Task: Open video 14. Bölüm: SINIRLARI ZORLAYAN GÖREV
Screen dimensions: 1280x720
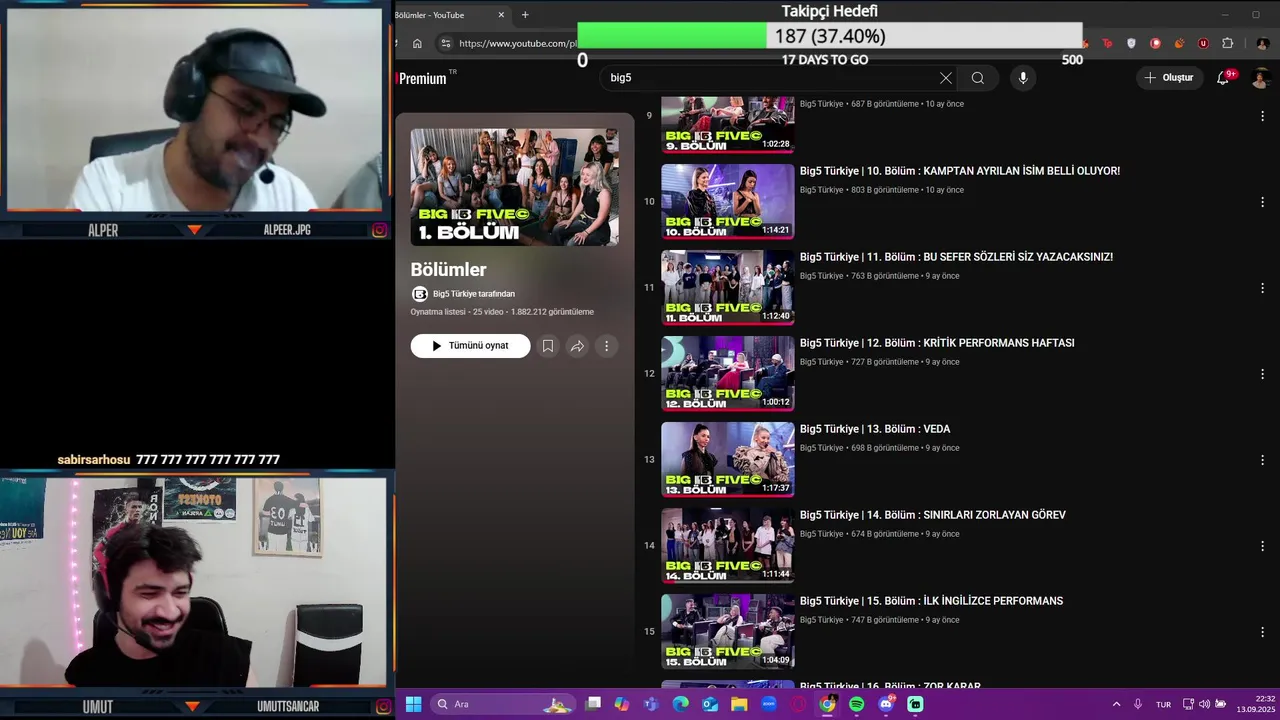Action: [x=933, y=515]
